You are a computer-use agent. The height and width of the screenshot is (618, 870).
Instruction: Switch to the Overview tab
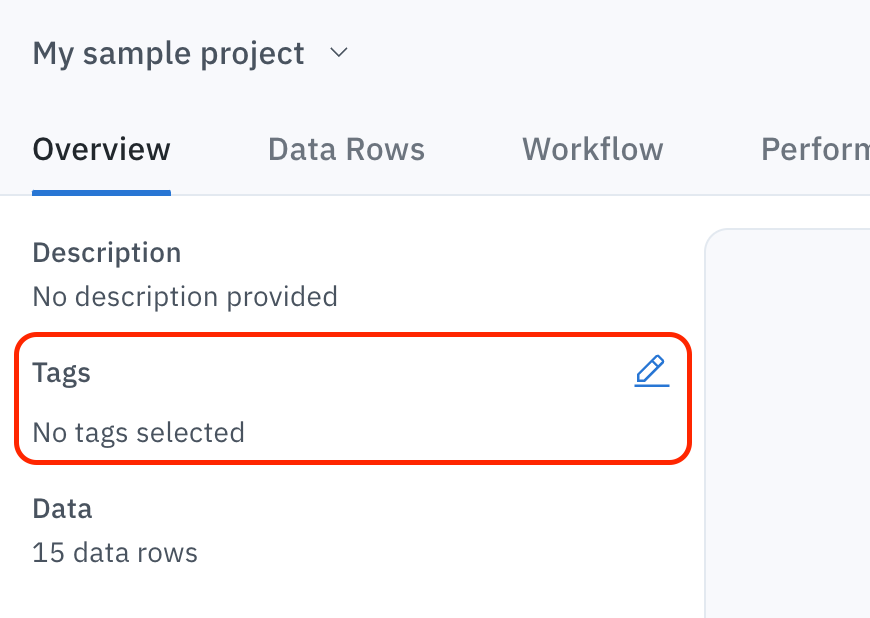click(102, 149)
